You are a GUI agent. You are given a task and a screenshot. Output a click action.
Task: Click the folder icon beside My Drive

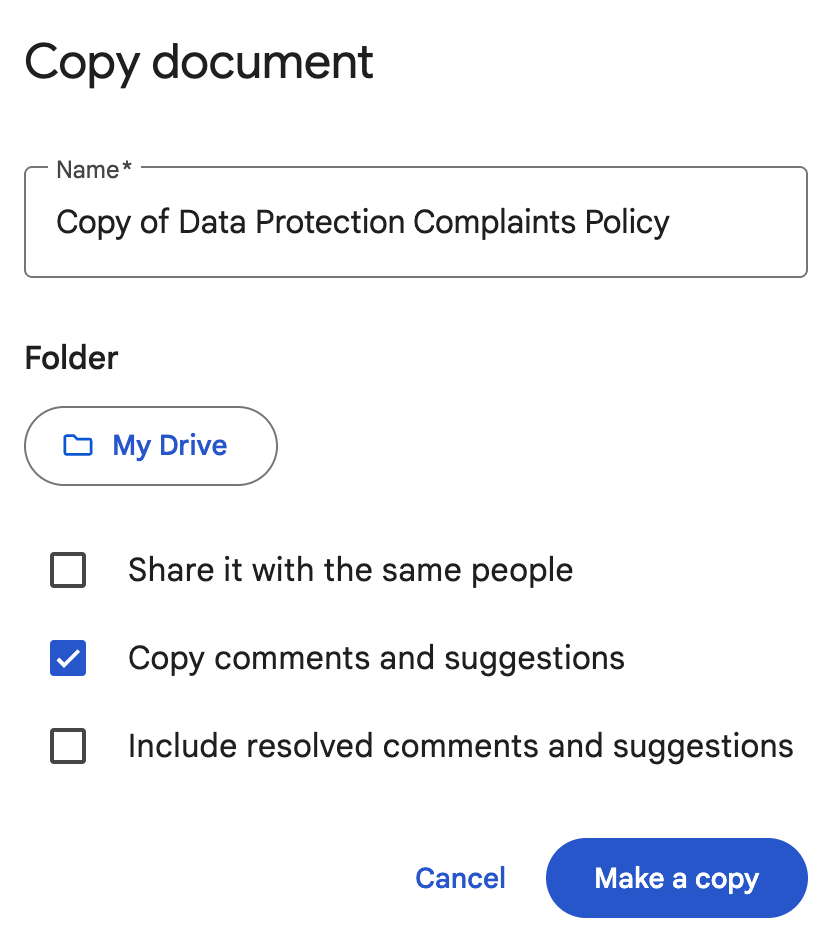pos(78,446)
